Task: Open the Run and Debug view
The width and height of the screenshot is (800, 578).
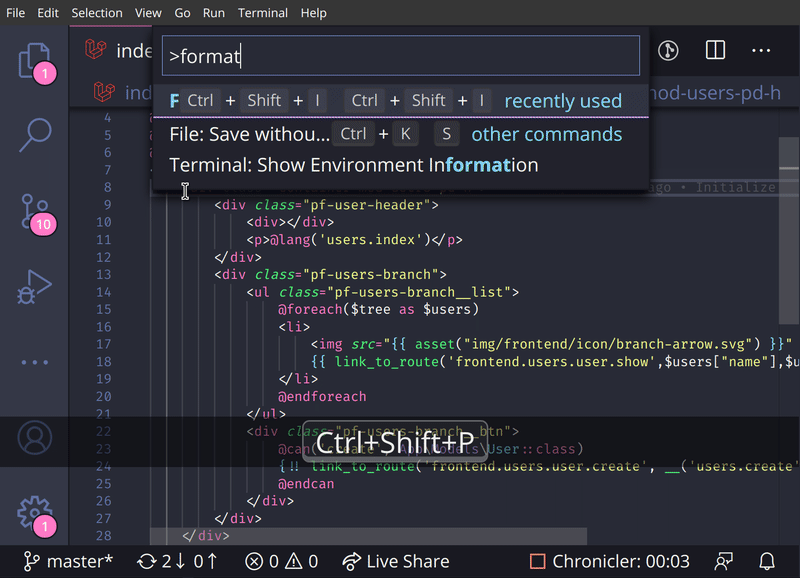Action: [x=34, y=287]
